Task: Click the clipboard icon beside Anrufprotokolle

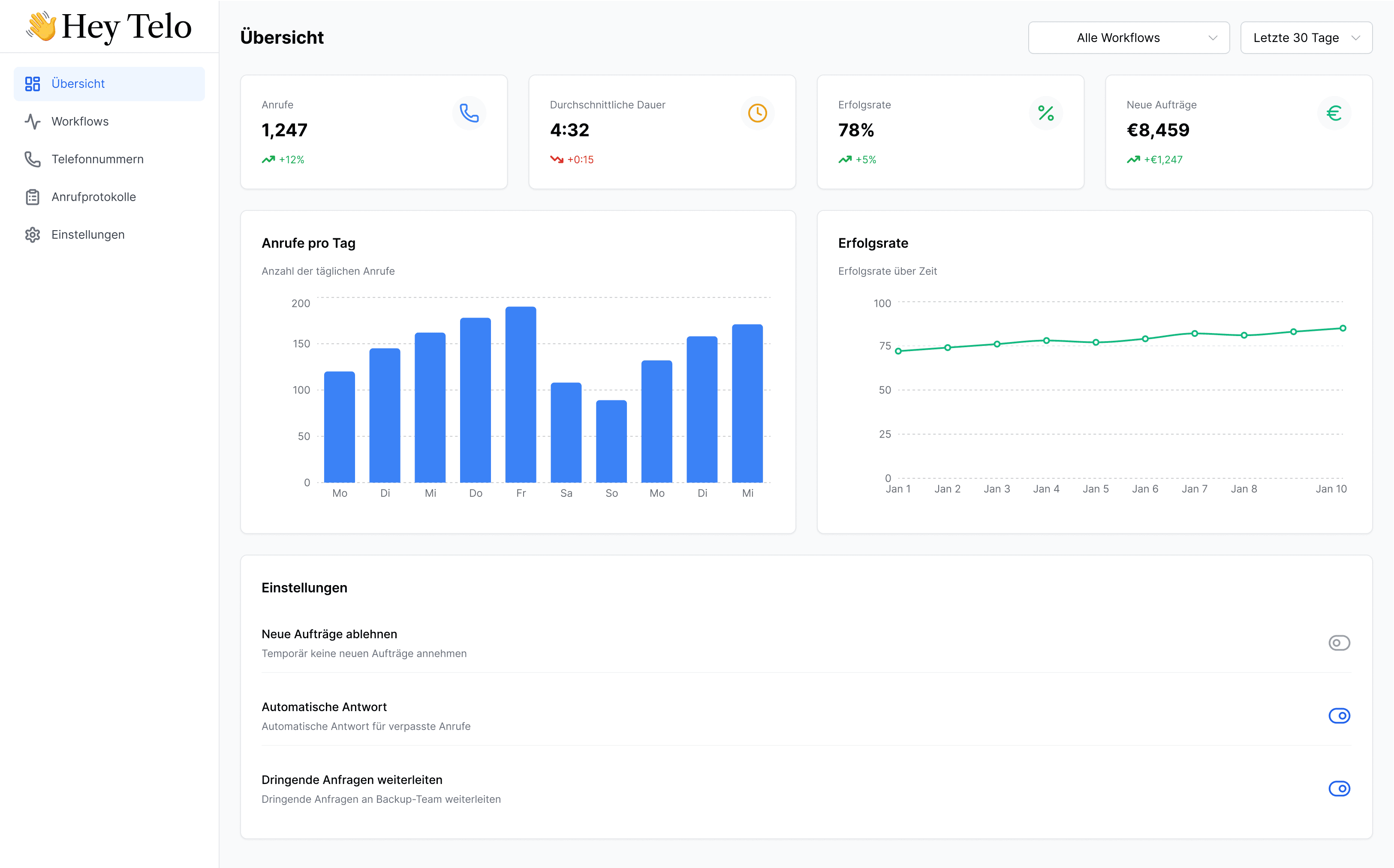Action: (33, 197)
